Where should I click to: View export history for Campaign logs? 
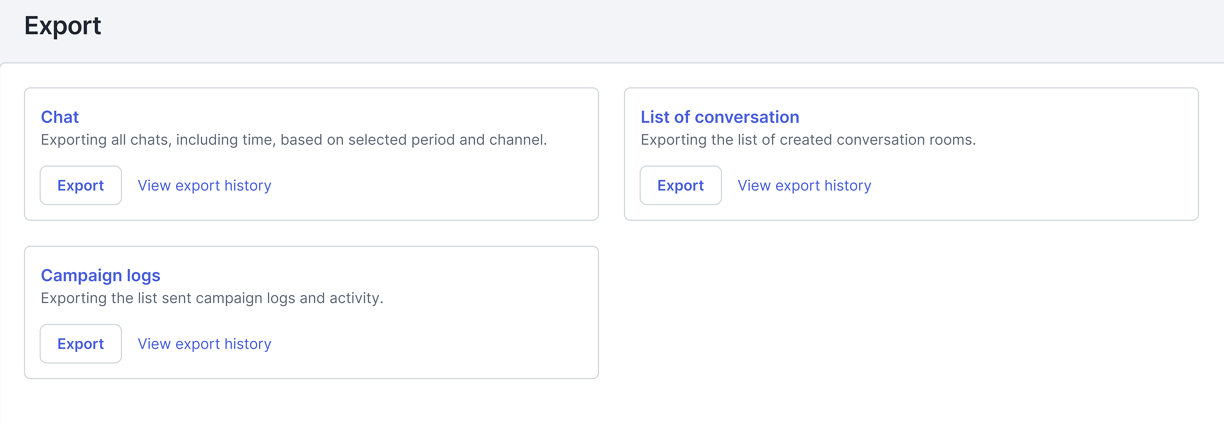tap(204, 344)
